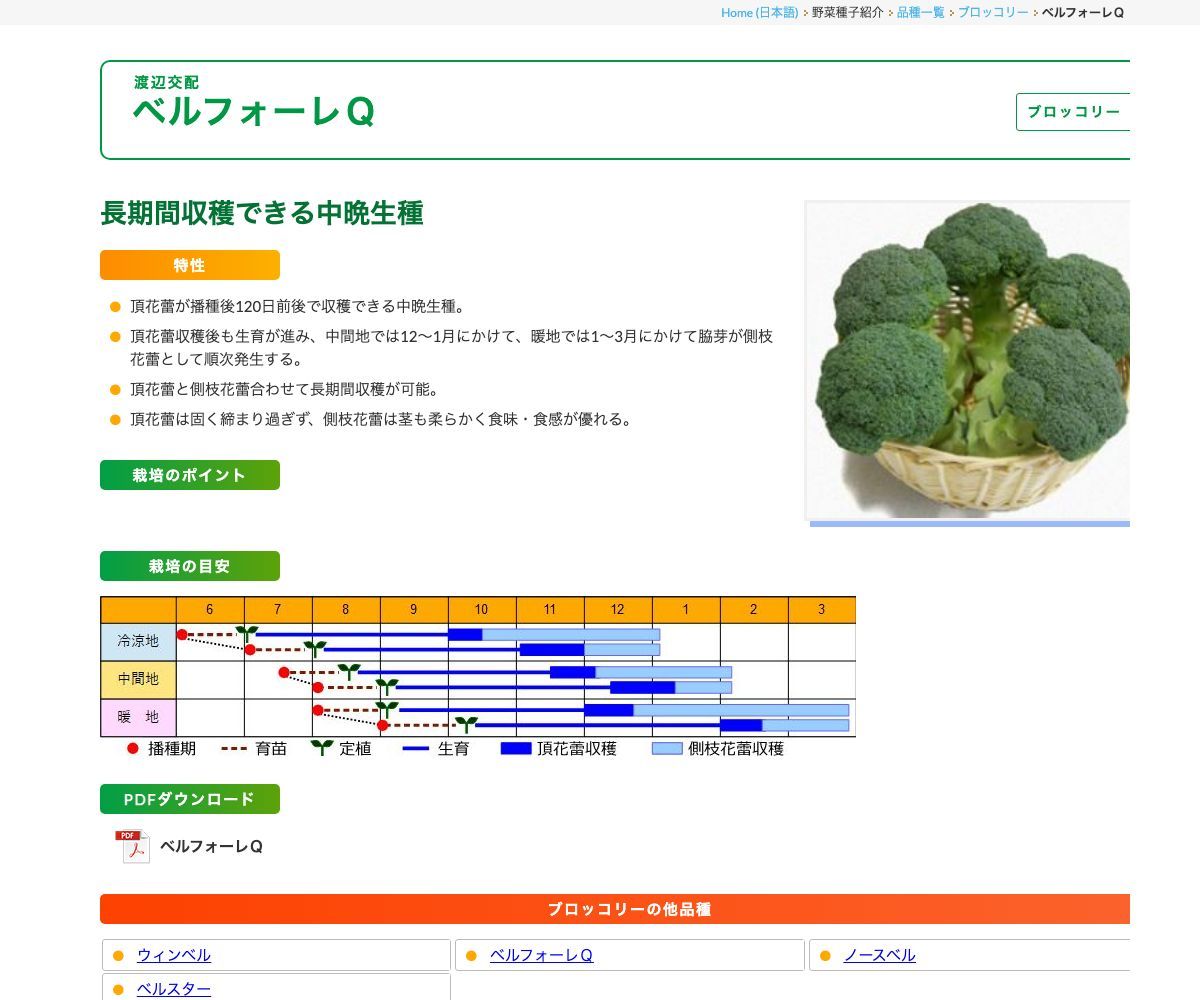
Task: Click the solid blue 生育 line legend marker
Action: [414, 747]
